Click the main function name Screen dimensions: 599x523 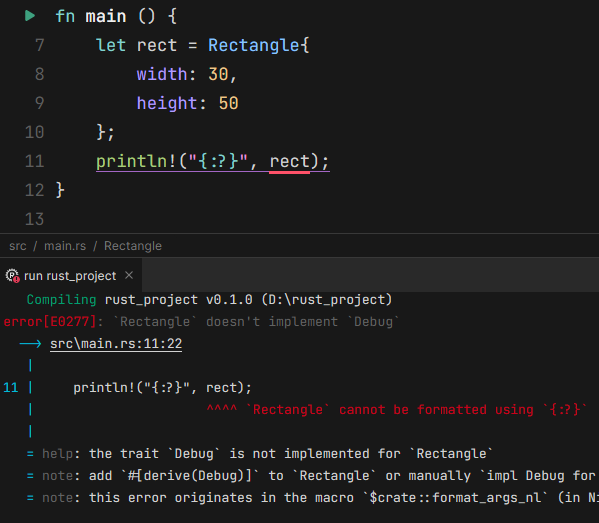(x=105, y=16)
